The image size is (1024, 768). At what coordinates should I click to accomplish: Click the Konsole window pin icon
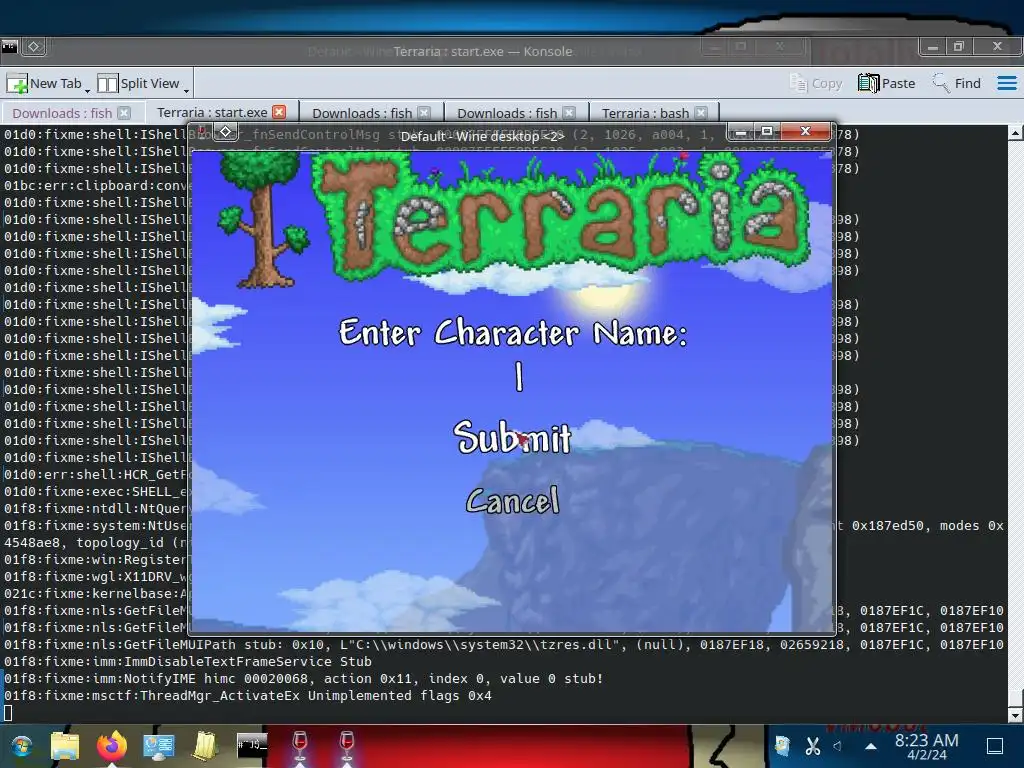click(34, 46)
